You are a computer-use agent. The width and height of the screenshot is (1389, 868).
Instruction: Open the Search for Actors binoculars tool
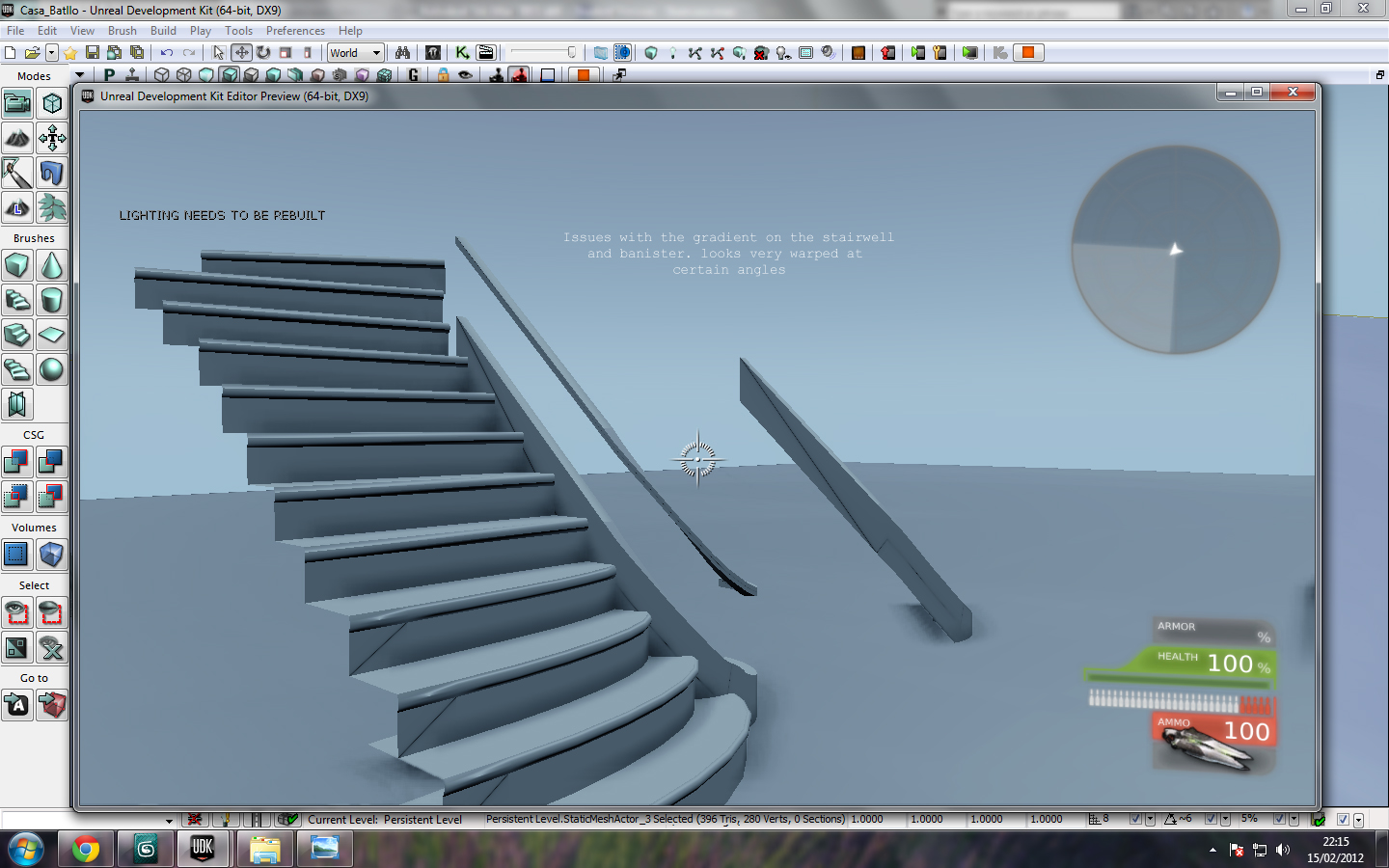point(404,53)
